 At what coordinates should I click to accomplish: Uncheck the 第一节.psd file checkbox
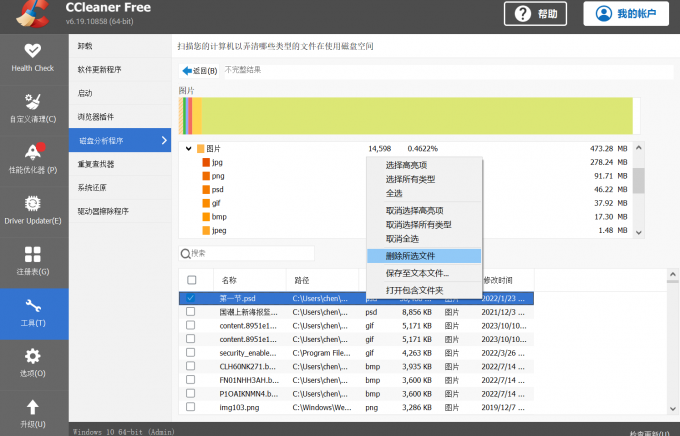190,298
